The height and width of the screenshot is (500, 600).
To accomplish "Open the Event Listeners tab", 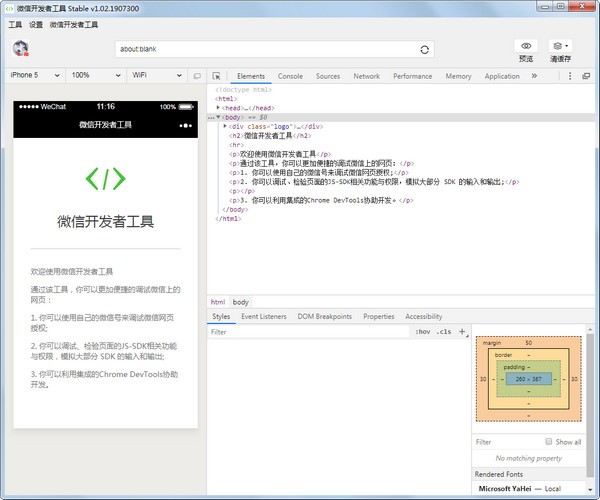I will point(264,316).
